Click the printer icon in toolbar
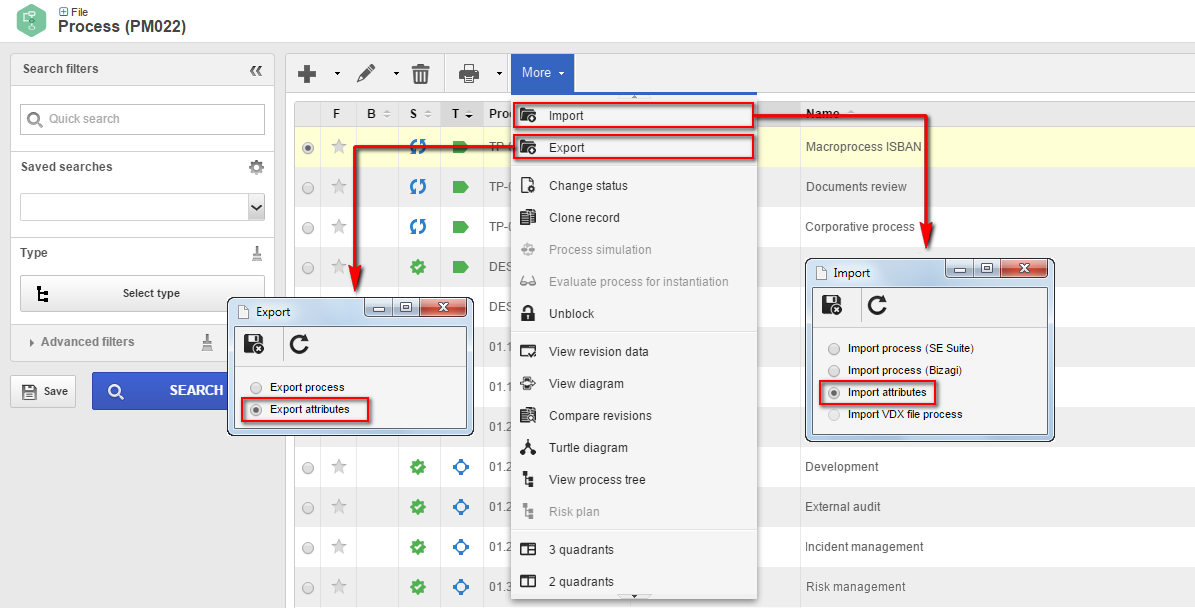The height and width of the screenshot is (608, 1195). [469, 74]
